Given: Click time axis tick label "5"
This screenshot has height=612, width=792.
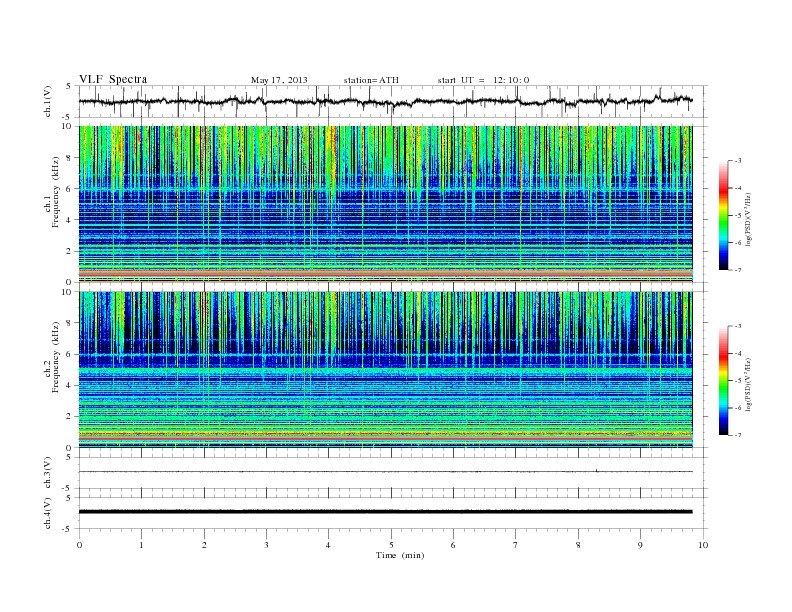Looking at the screenshot, I should [x=391, y=545].
